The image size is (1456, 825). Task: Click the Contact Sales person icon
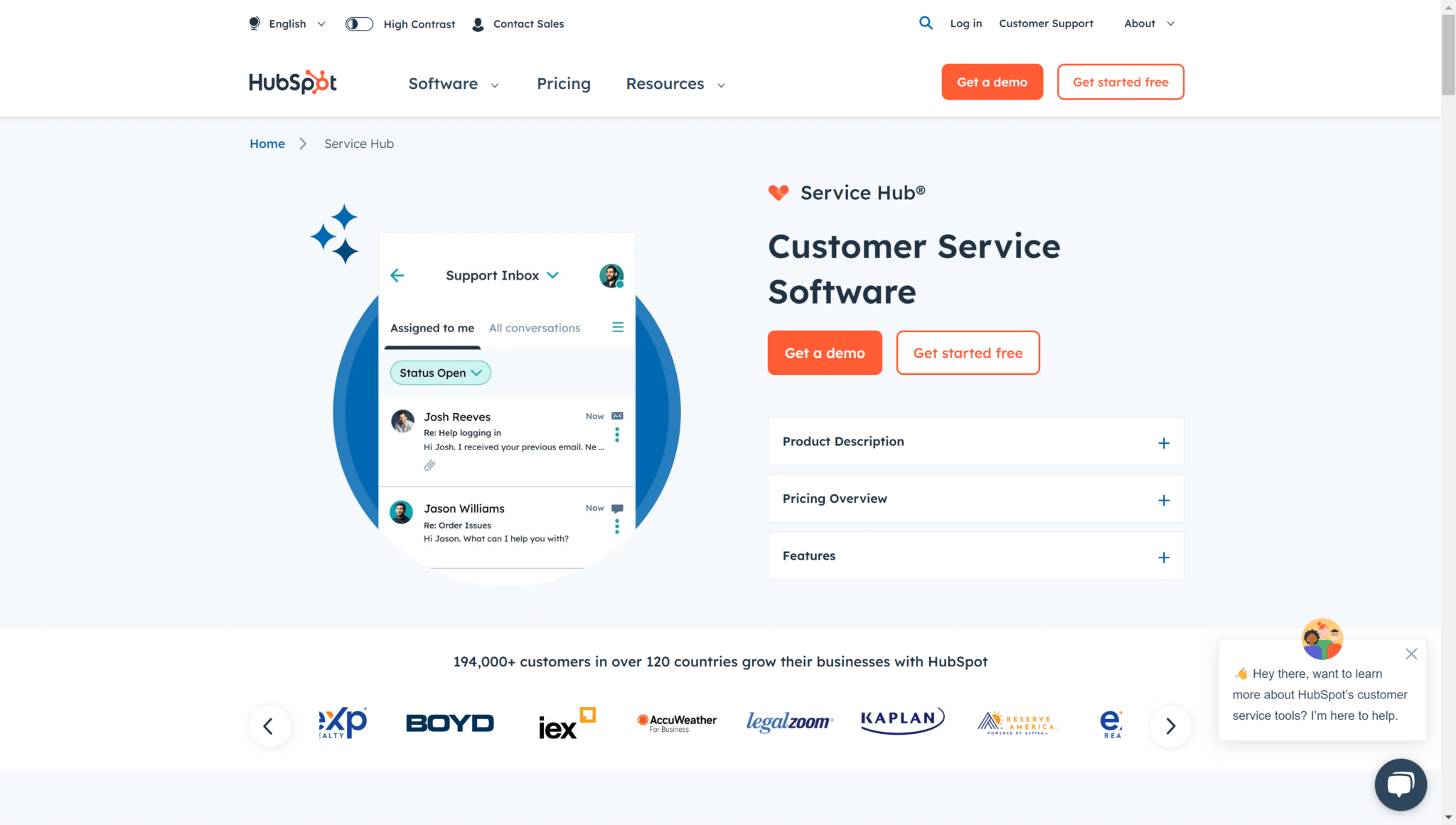coord(478,24)
